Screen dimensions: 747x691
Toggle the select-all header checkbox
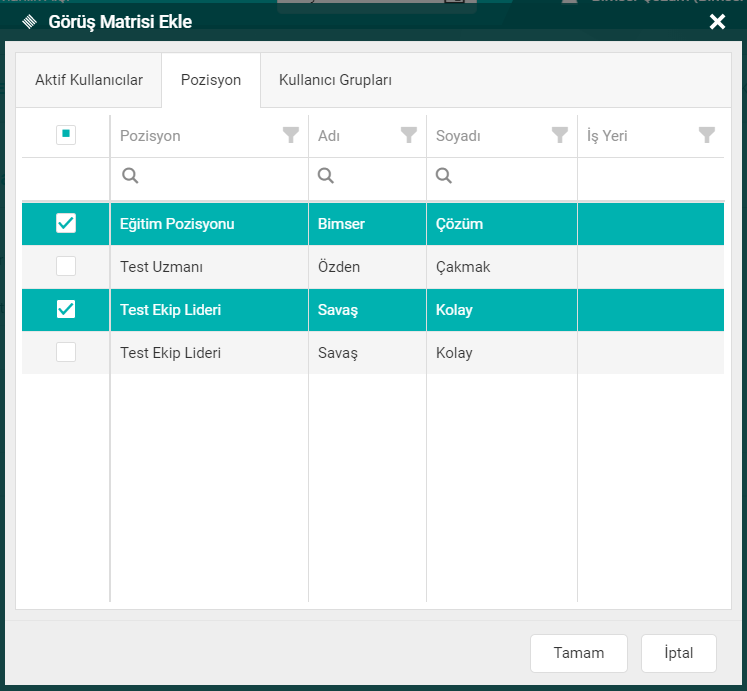pyautogui.click(x=66, y=135)
